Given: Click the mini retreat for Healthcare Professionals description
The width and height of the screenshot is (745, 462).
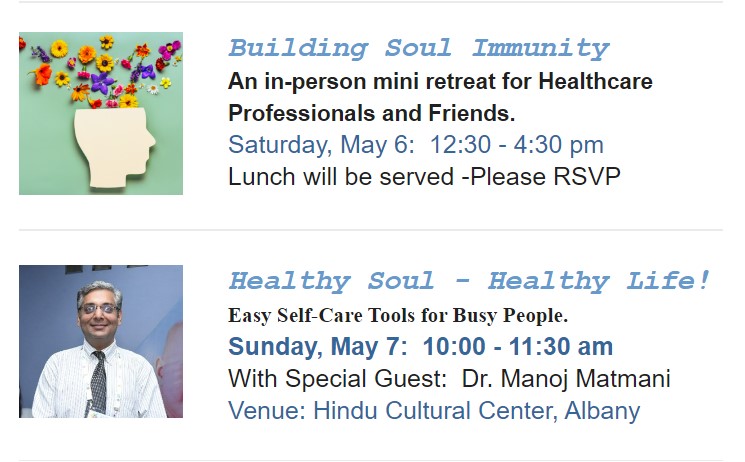Looking at the screenshot, I should (x=440, y=97).
